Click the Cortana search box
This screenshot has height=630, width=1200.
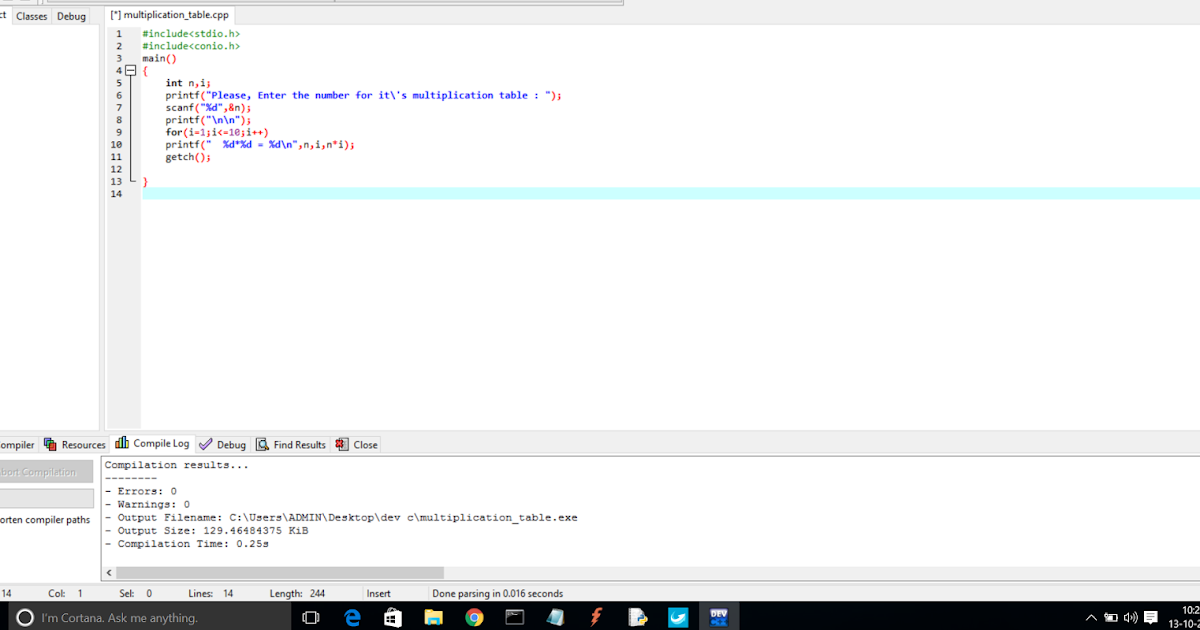[x=150, y=617]
